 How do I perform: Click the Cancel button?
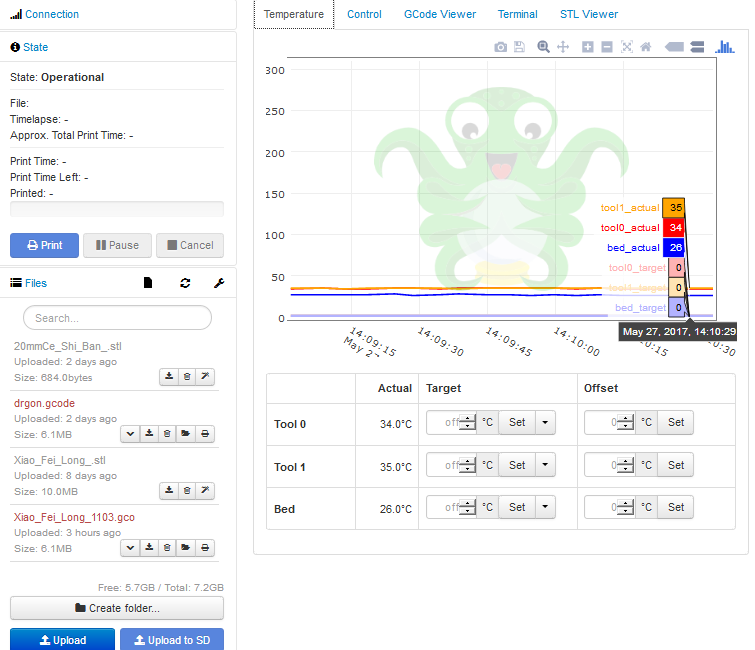coord(190,246)
